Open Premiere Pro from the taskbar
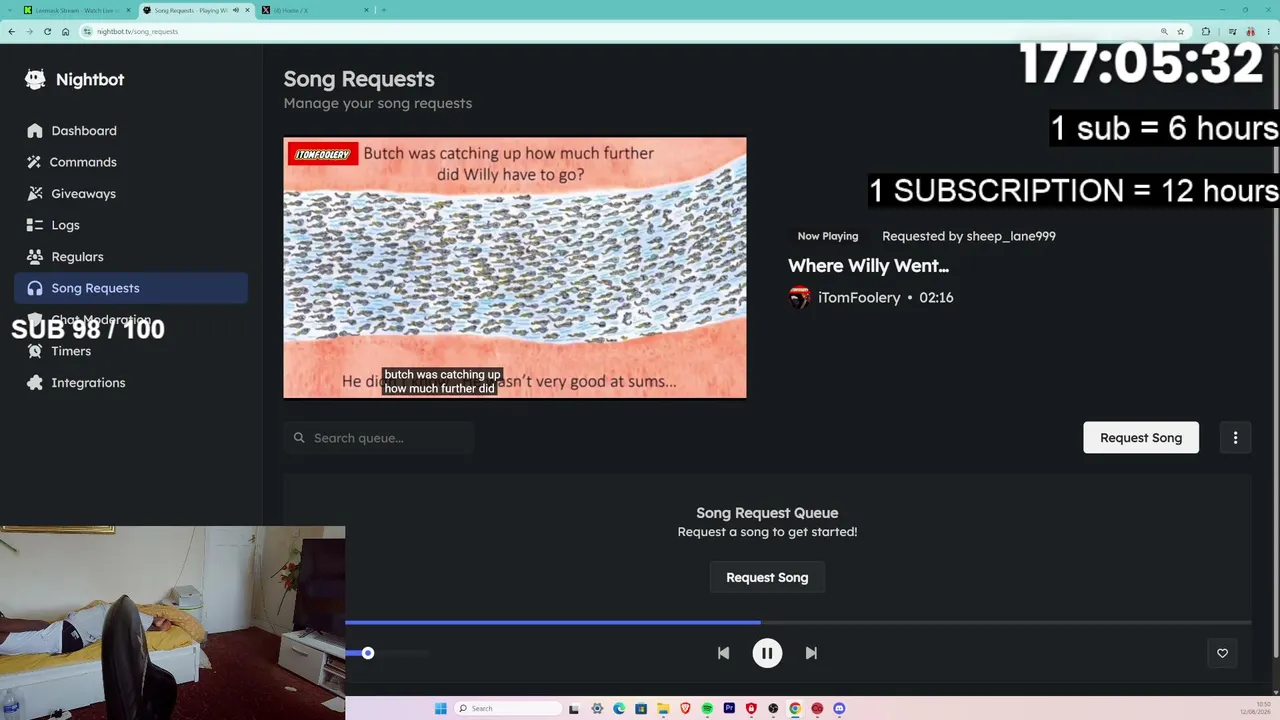The image size is (1280, 720). pos(729,709)
